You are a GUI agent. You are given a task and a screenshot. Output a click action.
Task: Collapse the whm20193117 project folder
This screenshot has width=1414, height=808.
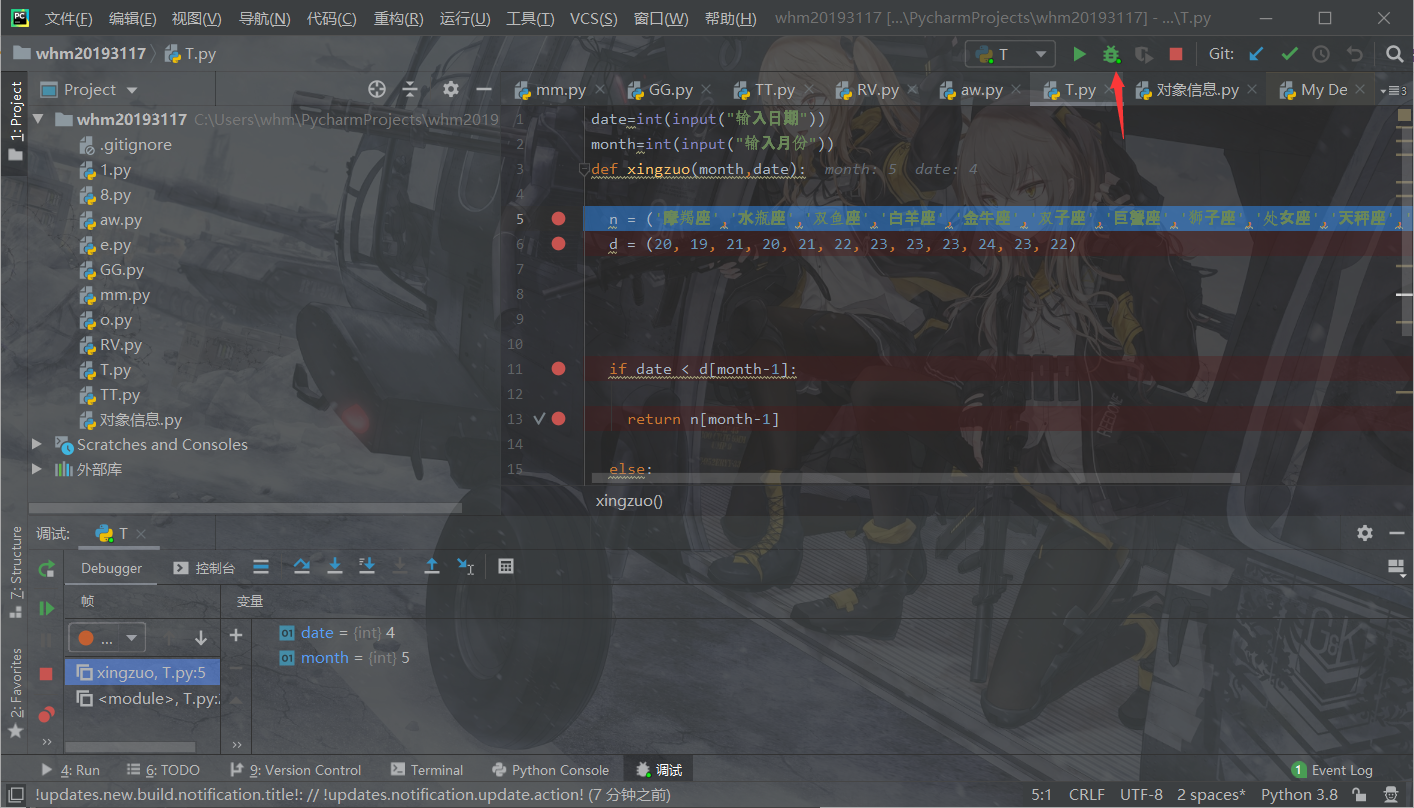pos(39,119)
